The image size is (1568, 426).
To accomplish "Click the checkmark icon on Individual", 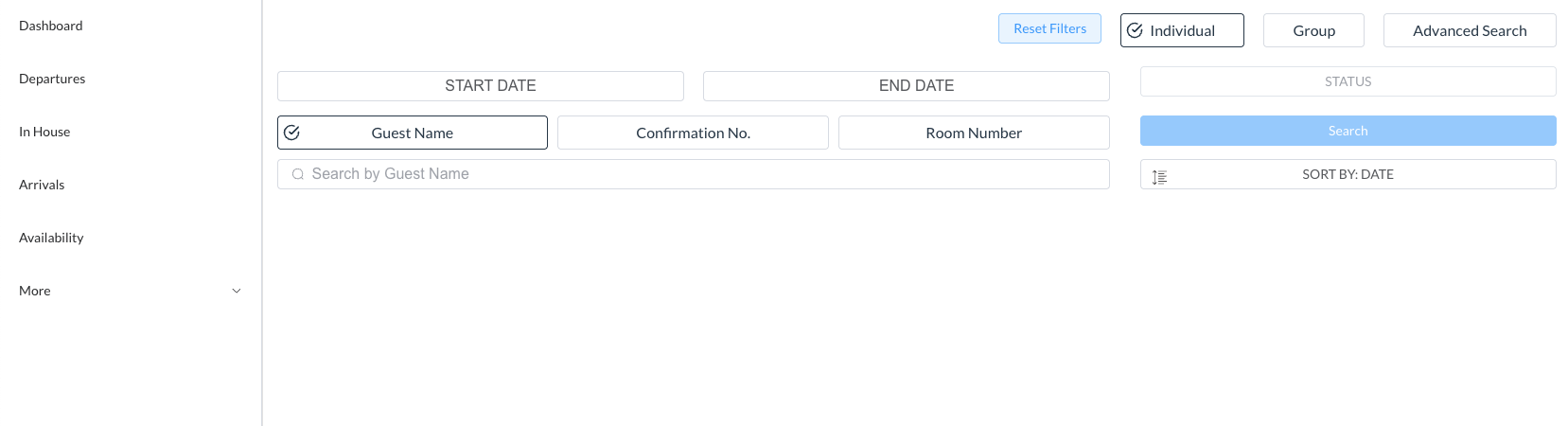I will coord(1135,30).
